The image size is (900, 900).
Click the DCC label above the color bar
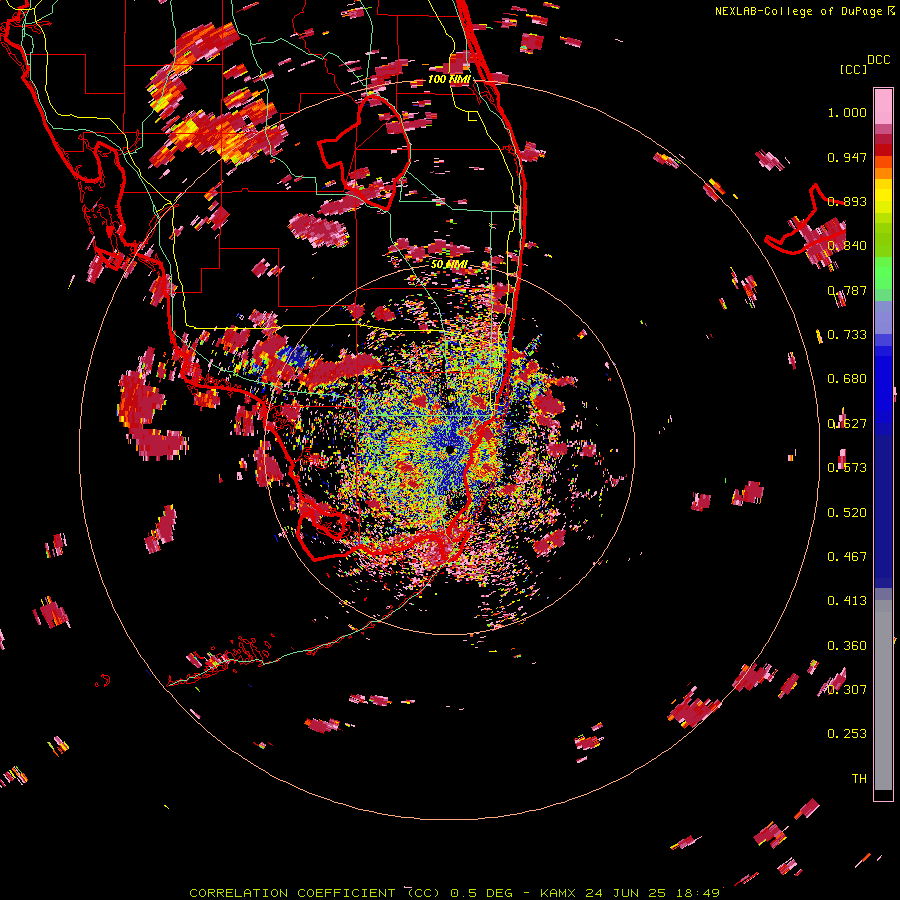click(878, 60)
